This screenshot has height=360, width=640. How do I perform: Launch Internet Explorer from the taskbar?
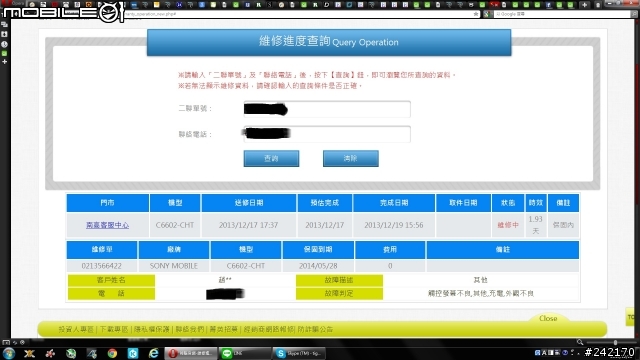coord(153,353)
